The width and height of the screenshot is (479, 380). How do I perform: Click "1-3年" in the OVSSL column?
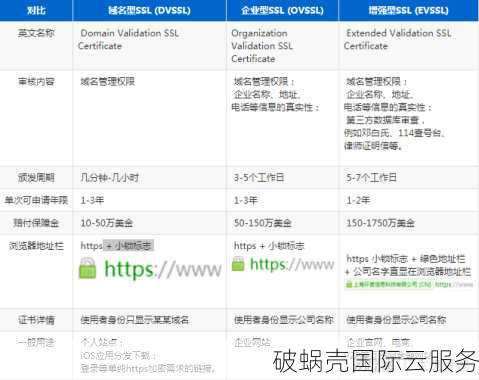[246, 200]
